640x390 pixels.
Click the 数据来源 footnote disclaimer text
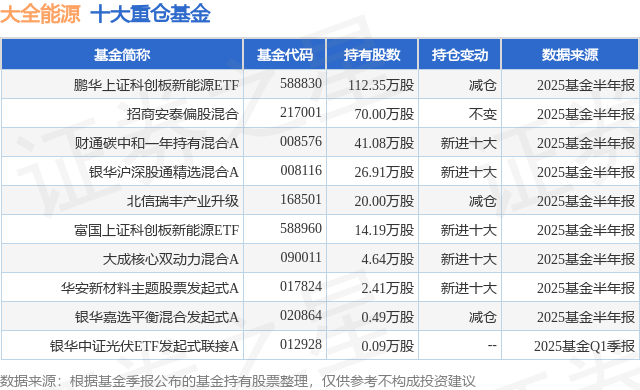coord(238,381)
